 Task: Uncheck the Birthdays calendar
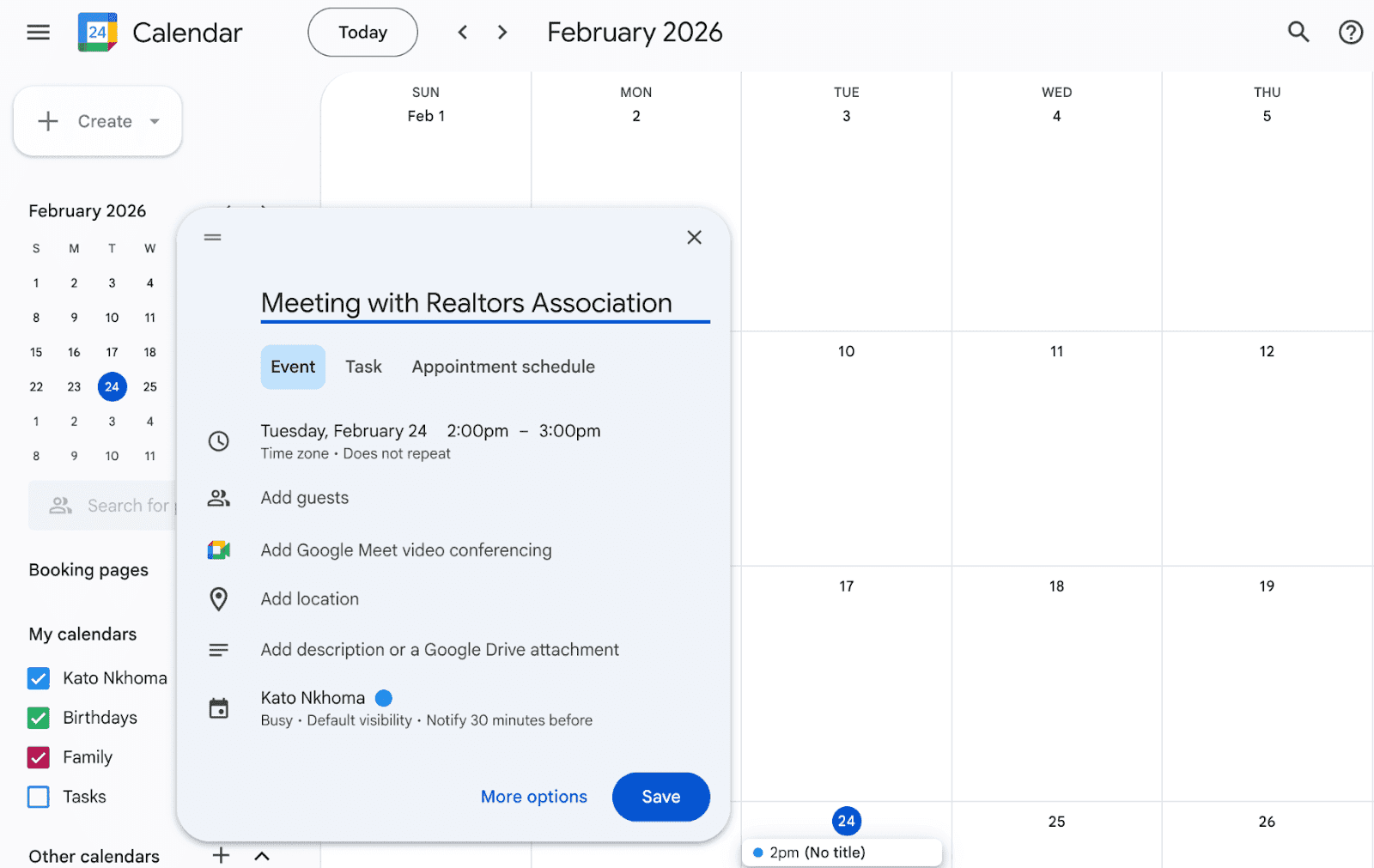click(x=38, y=718)
